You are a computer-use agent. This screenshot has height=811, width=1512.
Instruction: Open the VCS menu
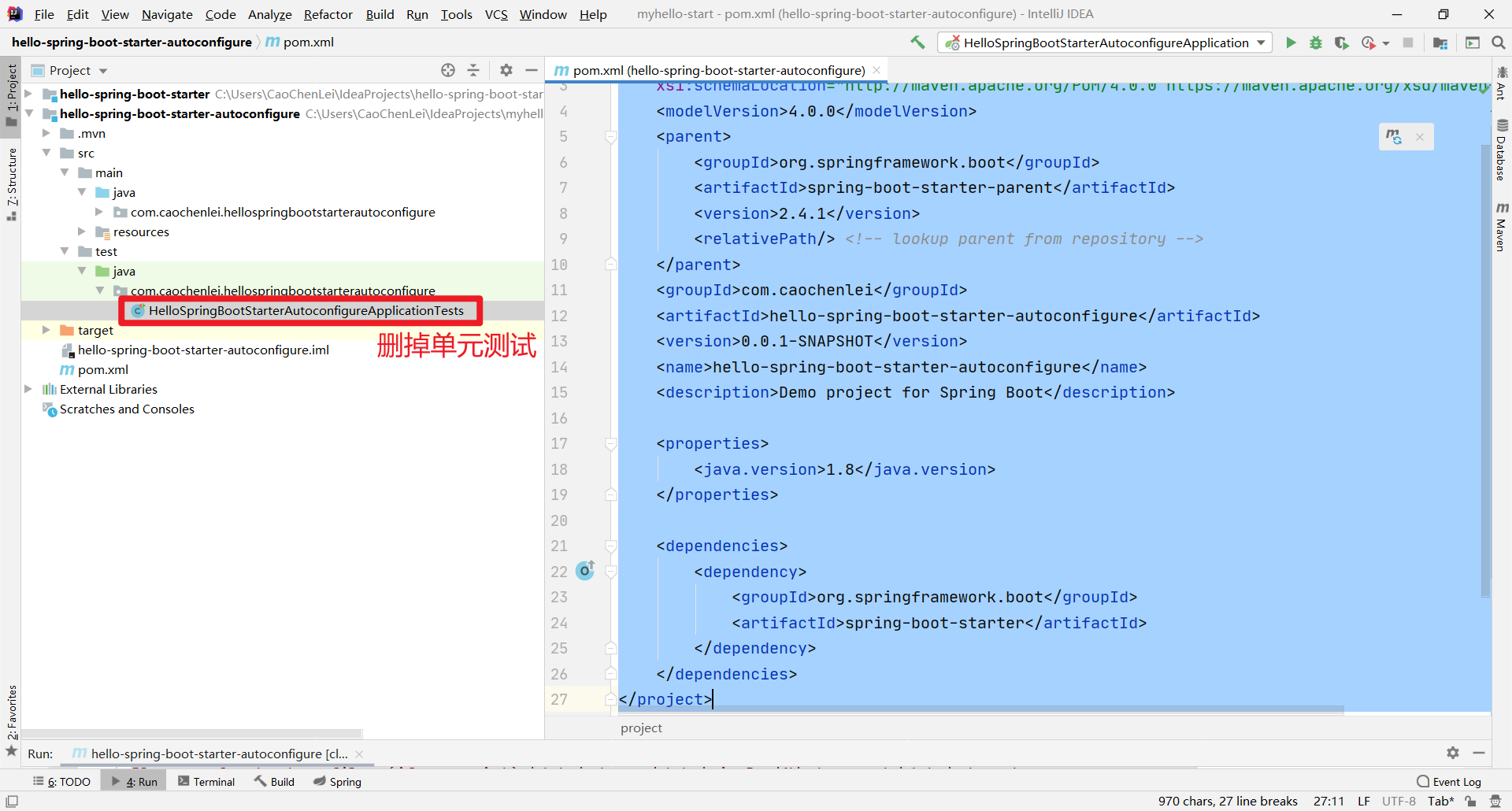pyautogui.click(x=496, y=14)
